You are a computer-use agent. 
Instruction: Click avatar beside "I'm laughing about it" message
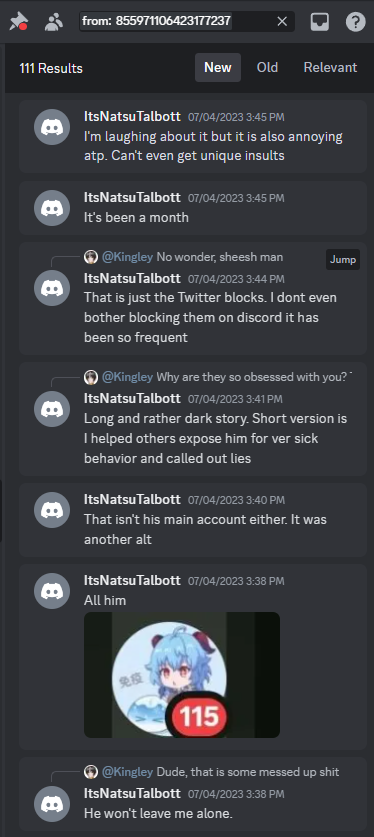(x=52, y=127)
